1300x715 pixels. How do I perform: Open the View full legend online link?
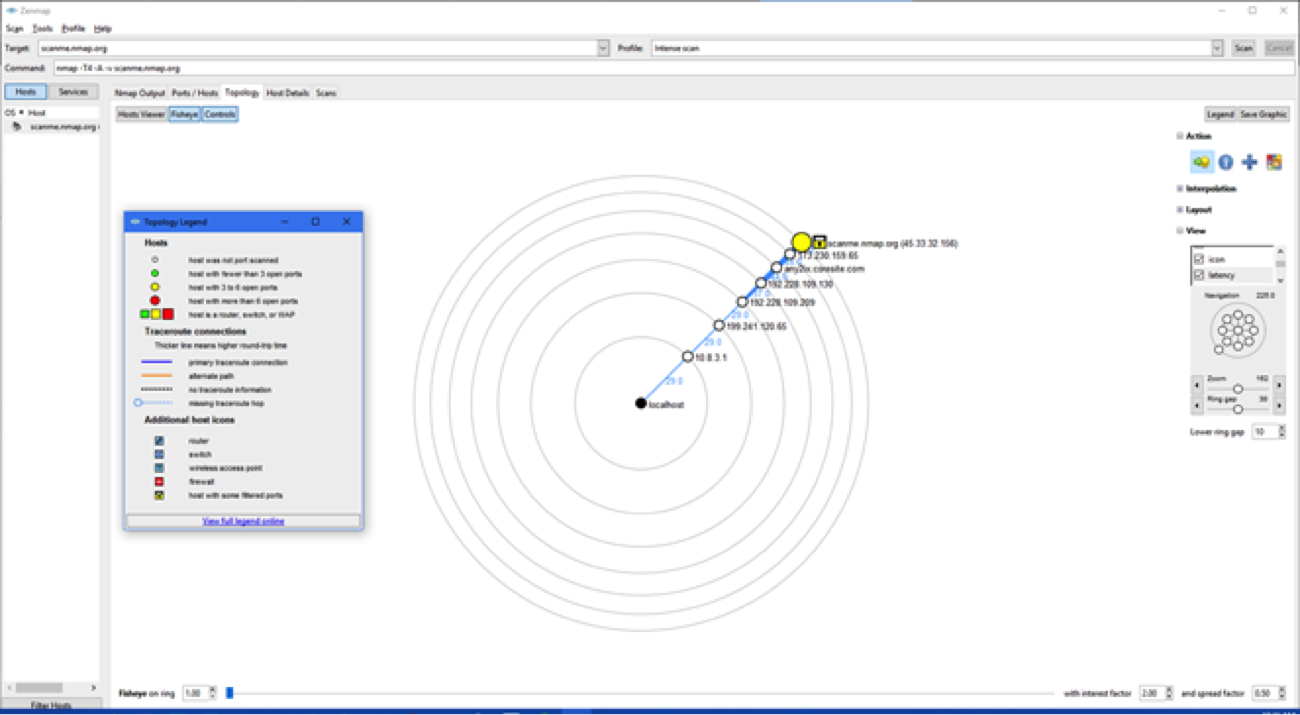(x=243, y=521)
